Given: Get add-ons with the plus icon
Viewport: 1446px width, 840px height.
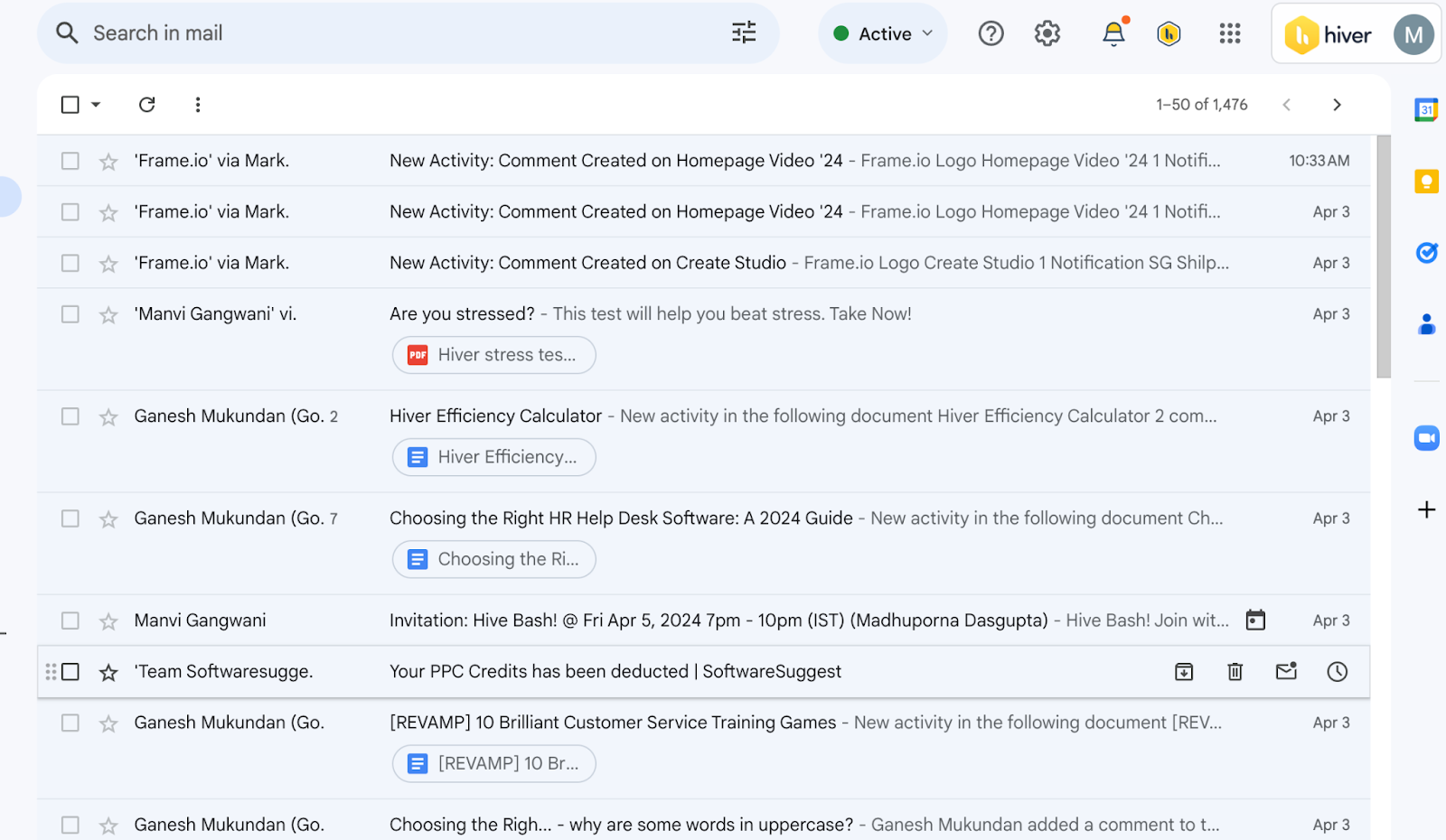Looking at the screenshot, I should [1426, 509].
